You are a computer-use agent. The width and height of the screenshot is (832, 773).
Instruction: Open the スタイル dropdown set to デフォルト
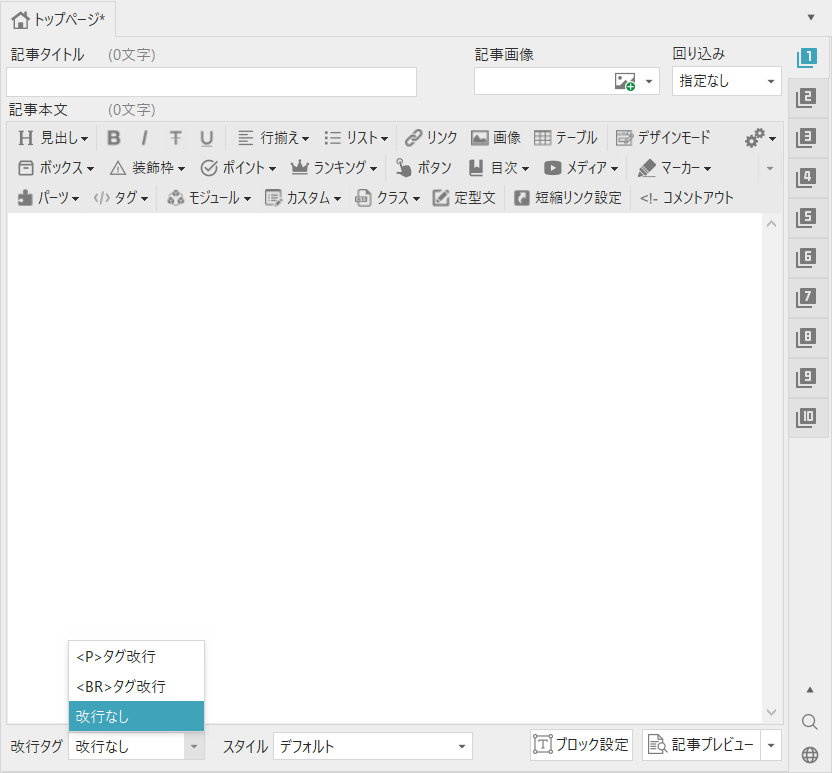(372, 746)
